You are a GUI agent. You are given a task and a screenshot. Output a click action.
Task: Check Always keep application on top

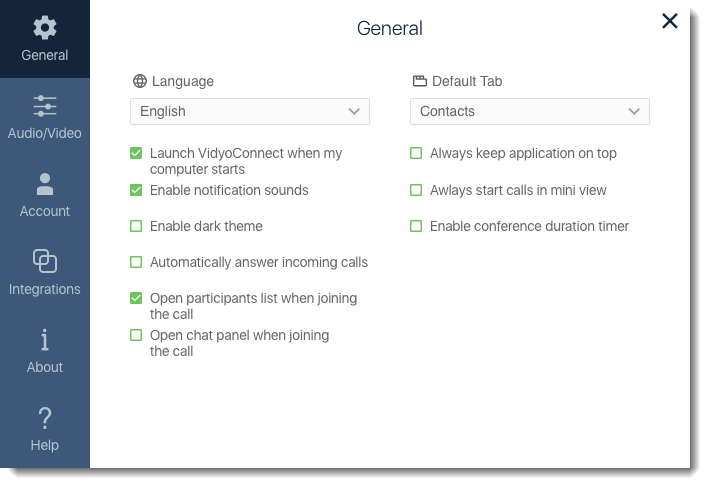coord(416,153)
